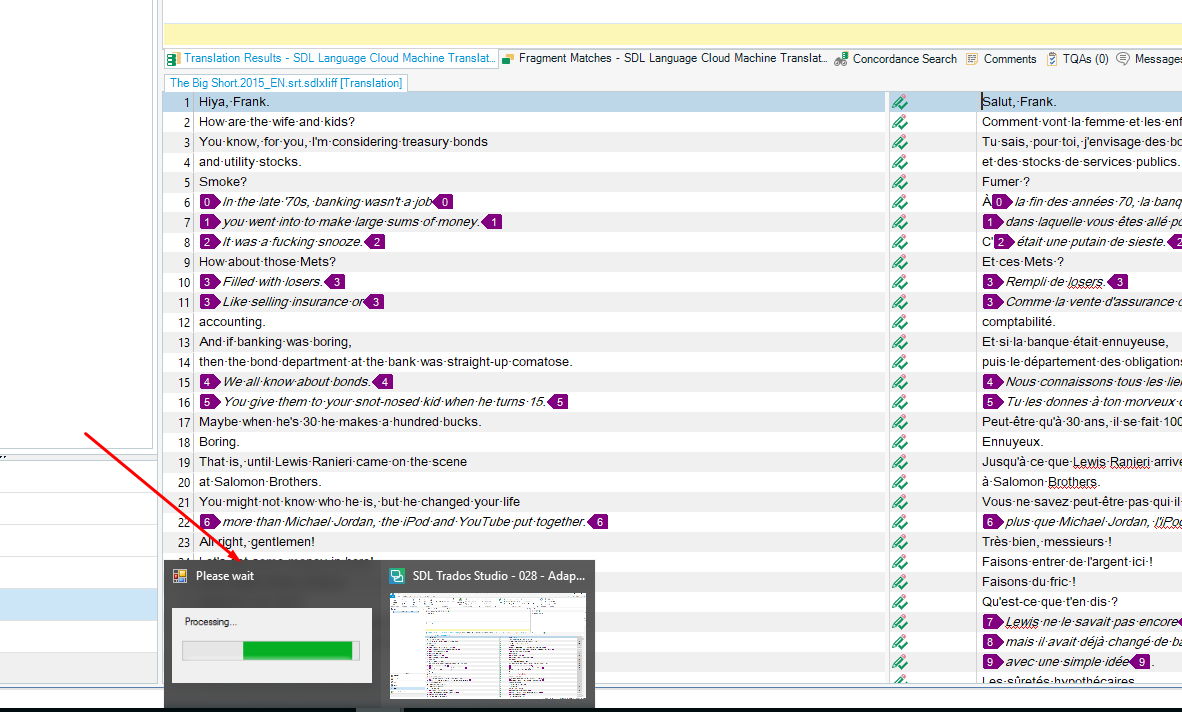
Task: Click target cell 'comptabilité.'
Action: coord(1081,322)
